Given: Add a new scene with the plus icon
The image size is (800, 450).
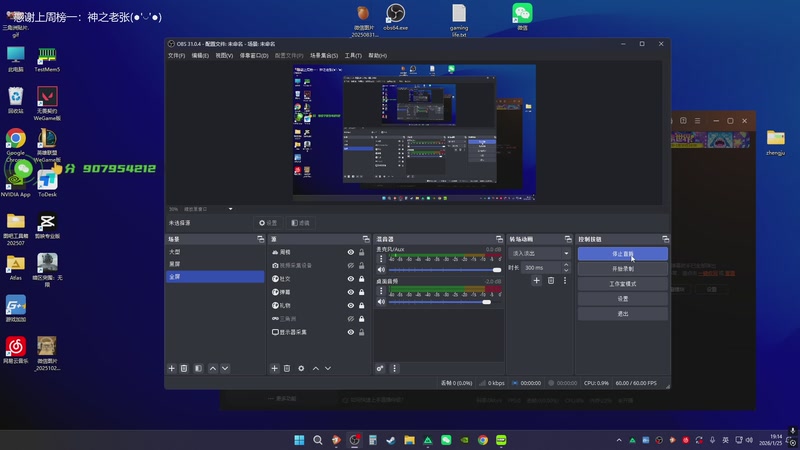Looking at the screenshot, I should coord(171,368).
